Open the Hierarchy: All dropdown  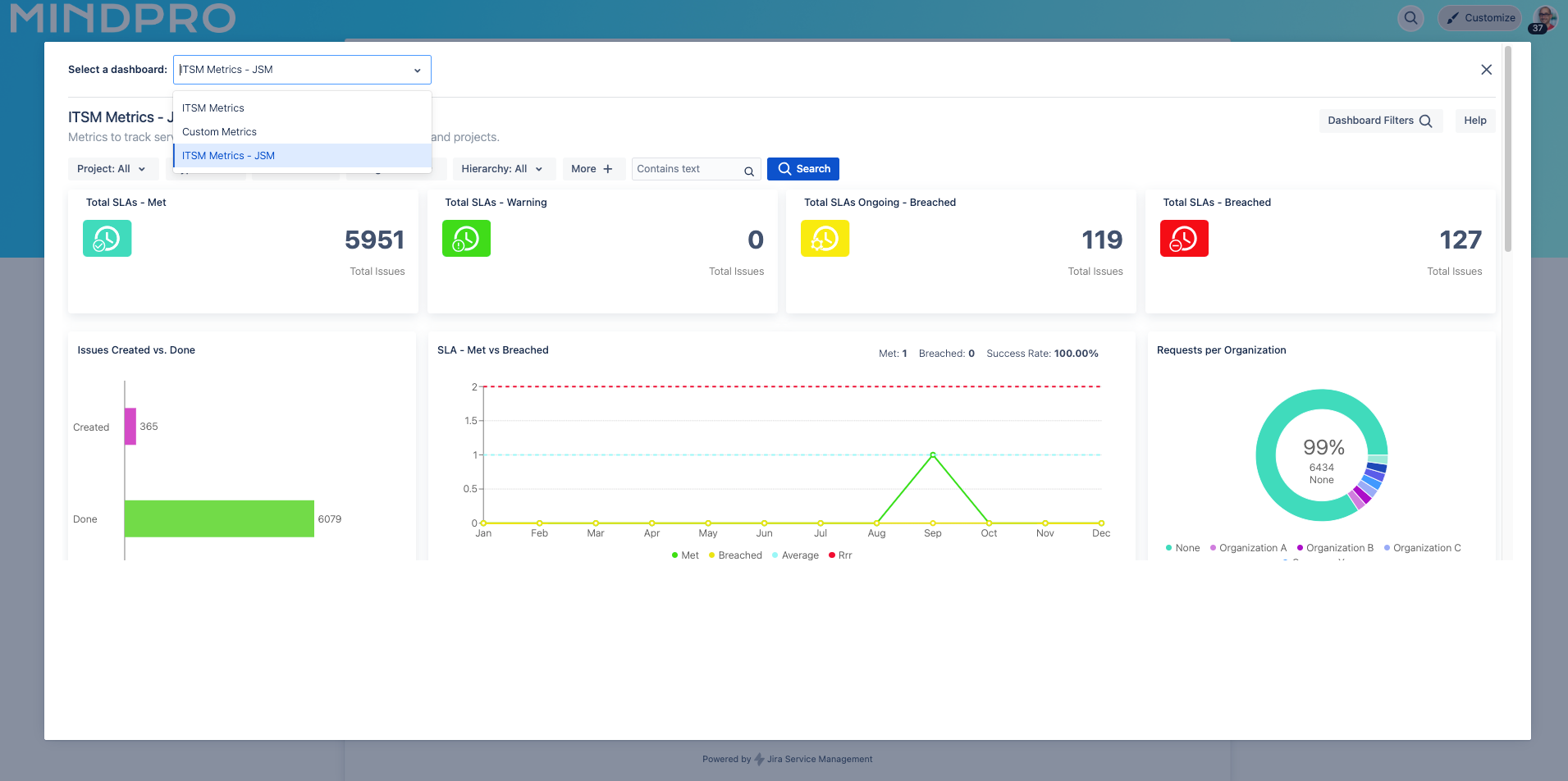tap(503, 168)
